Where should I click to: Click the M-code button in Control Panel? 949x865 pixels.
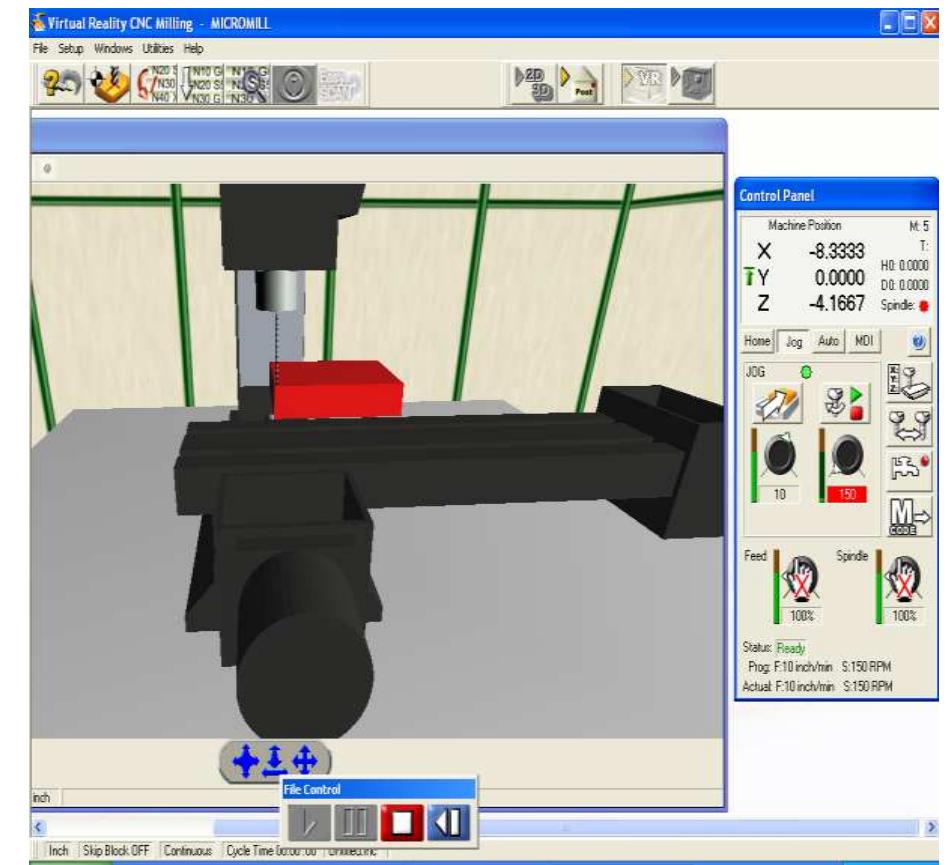[909, 516]
